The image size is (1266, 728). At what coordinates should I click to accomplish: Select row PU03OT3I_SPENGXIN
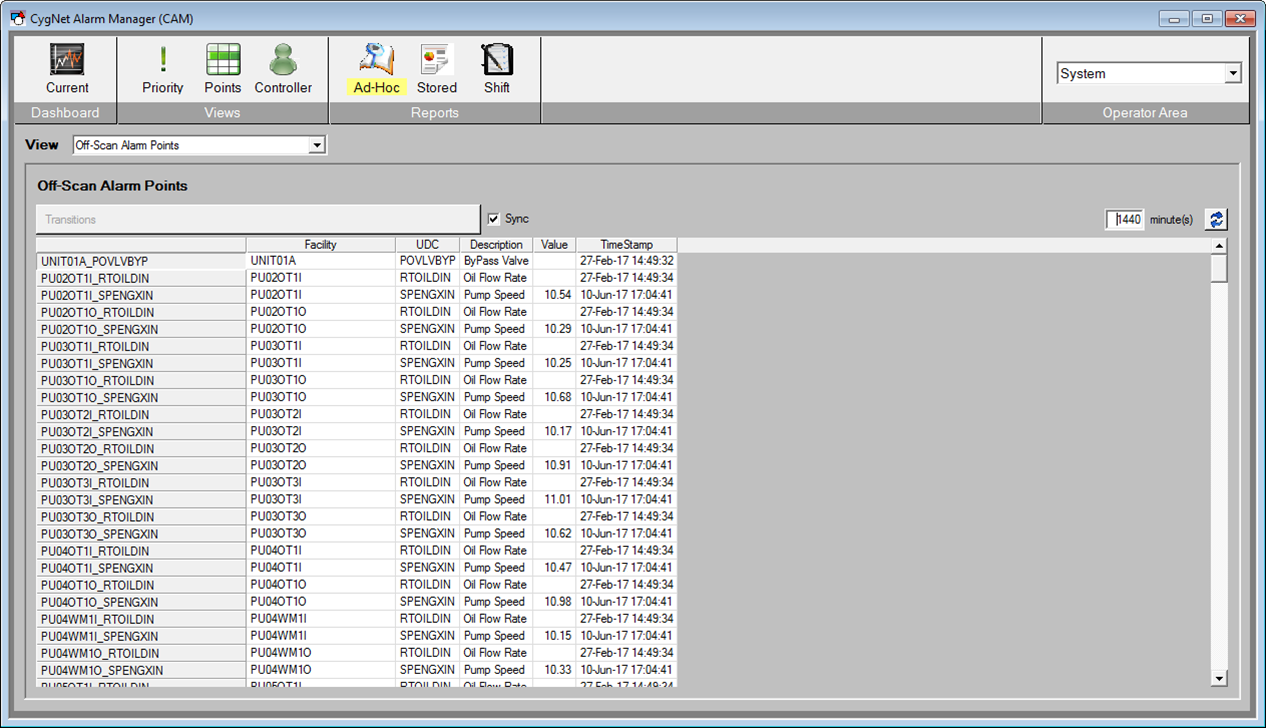point(141,500)
